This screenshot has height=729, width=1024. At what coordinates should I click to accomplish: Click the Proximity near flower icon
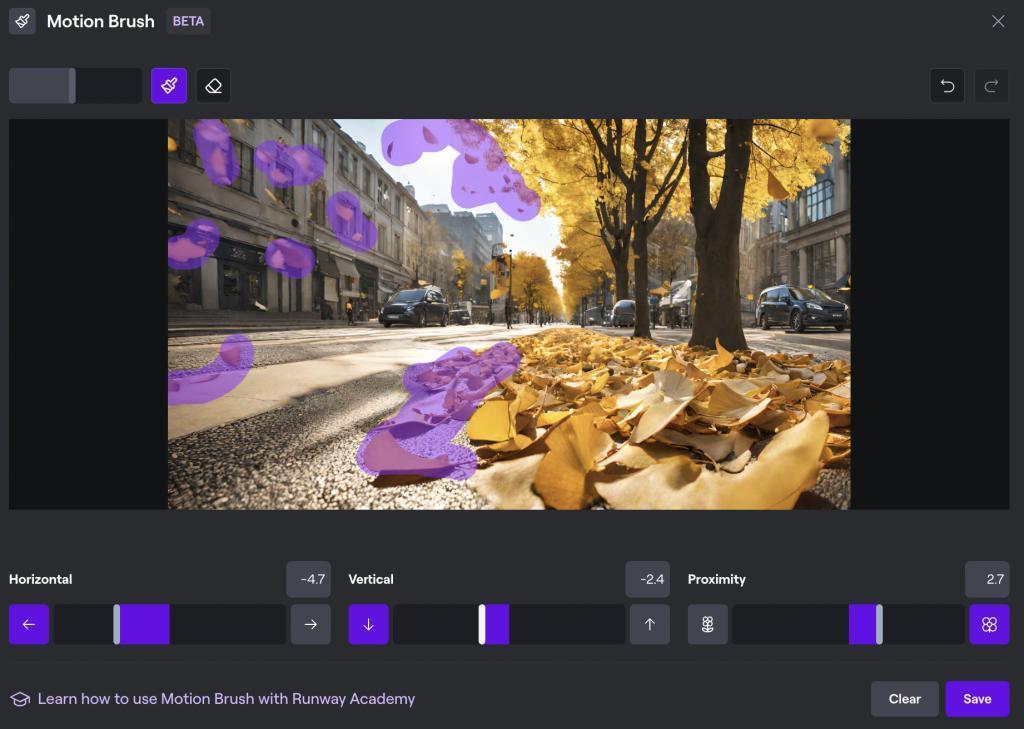click(x=989, y=624)
